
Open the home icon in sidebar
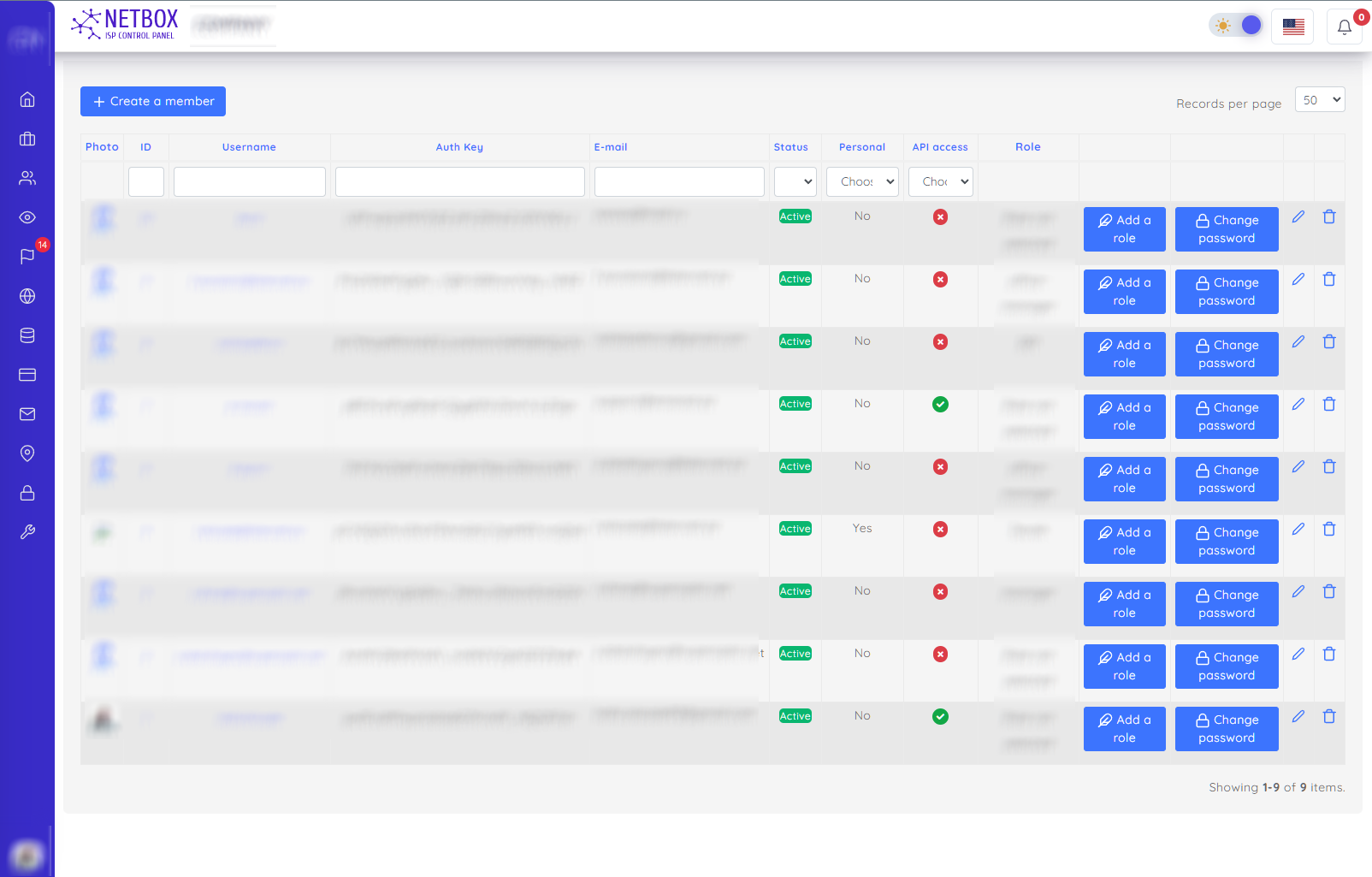pyautogui.click(x=27, y=99)
